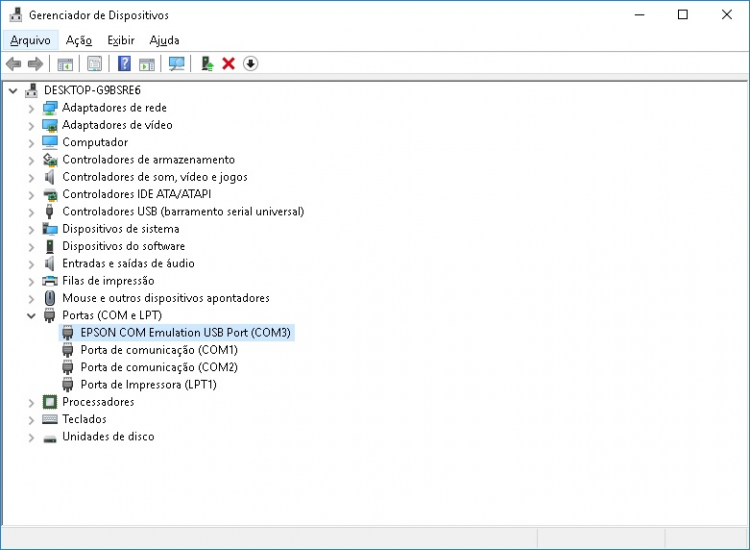Click the Unidades de disco drive icon
This screenshot has width=750, height=550.
[50, 438]
